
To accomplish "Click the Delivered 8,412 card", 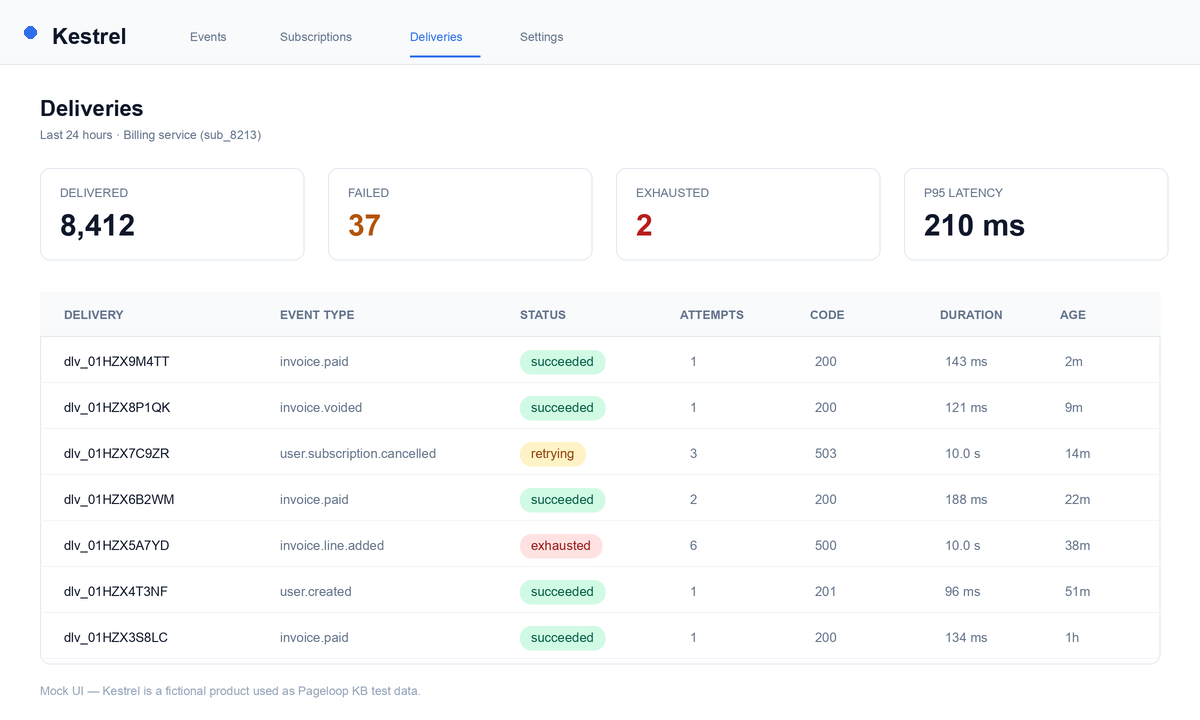I will [x=172, y=214].
